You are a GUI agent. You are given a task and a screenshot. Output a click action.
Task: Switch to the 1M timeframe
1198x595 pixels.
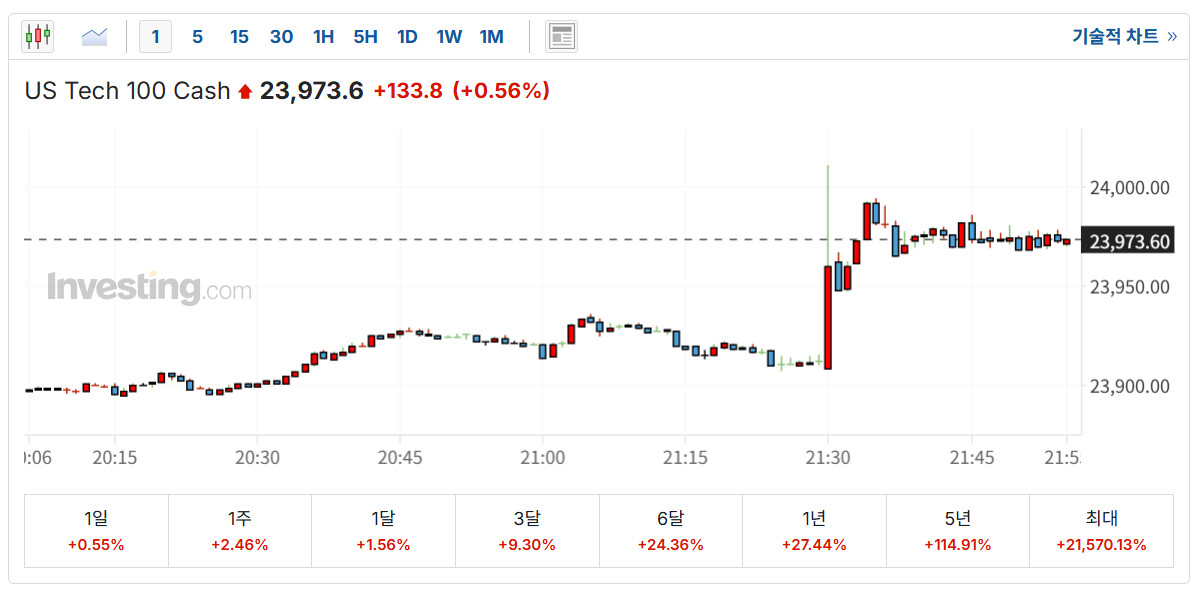(x=491, y=37)
